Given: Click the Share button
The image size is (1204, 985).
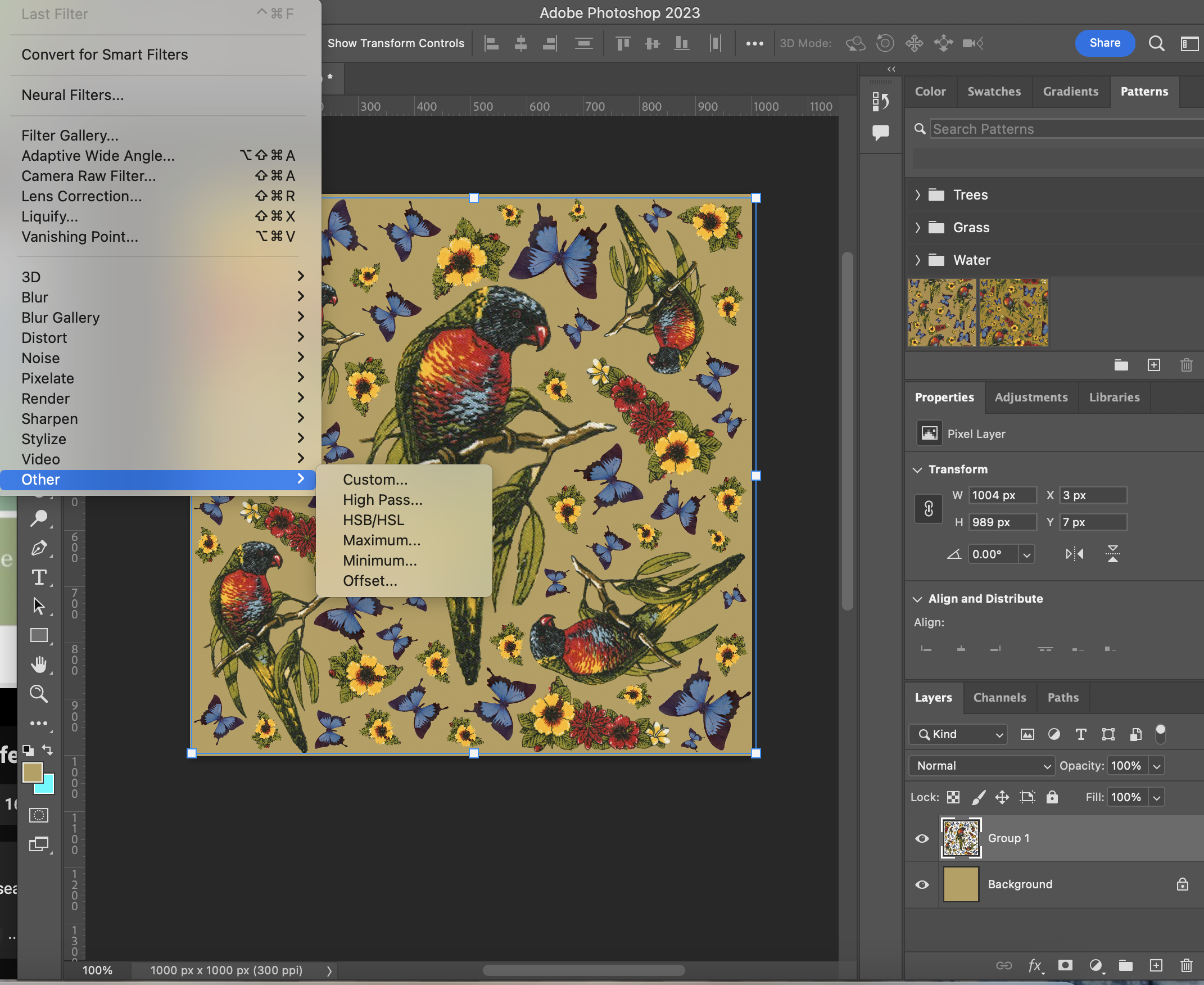Looking at the screenshot, I should pyautogui.click(x=1104, y=43).
